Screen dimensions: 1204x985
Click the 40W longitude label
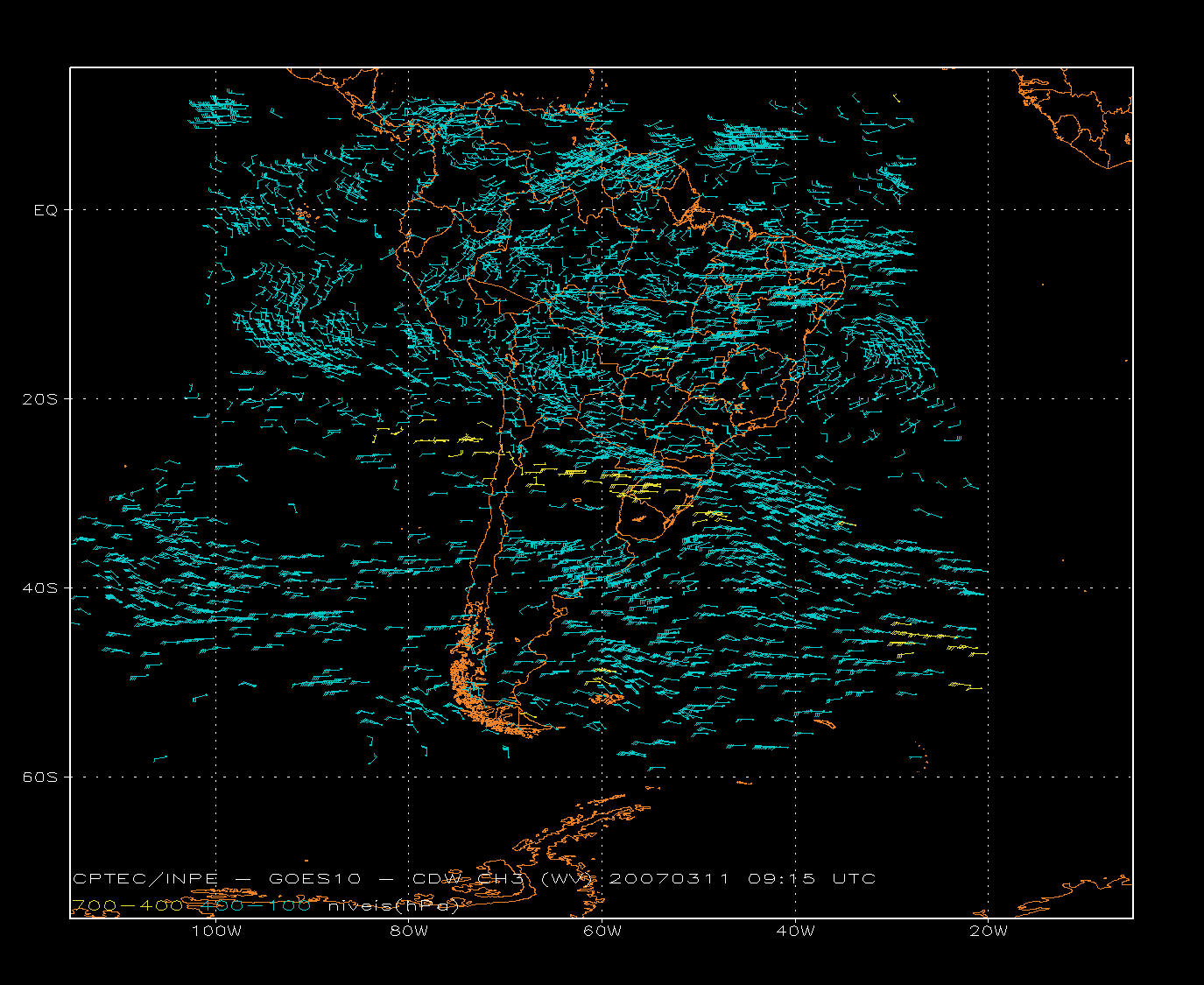795,931
